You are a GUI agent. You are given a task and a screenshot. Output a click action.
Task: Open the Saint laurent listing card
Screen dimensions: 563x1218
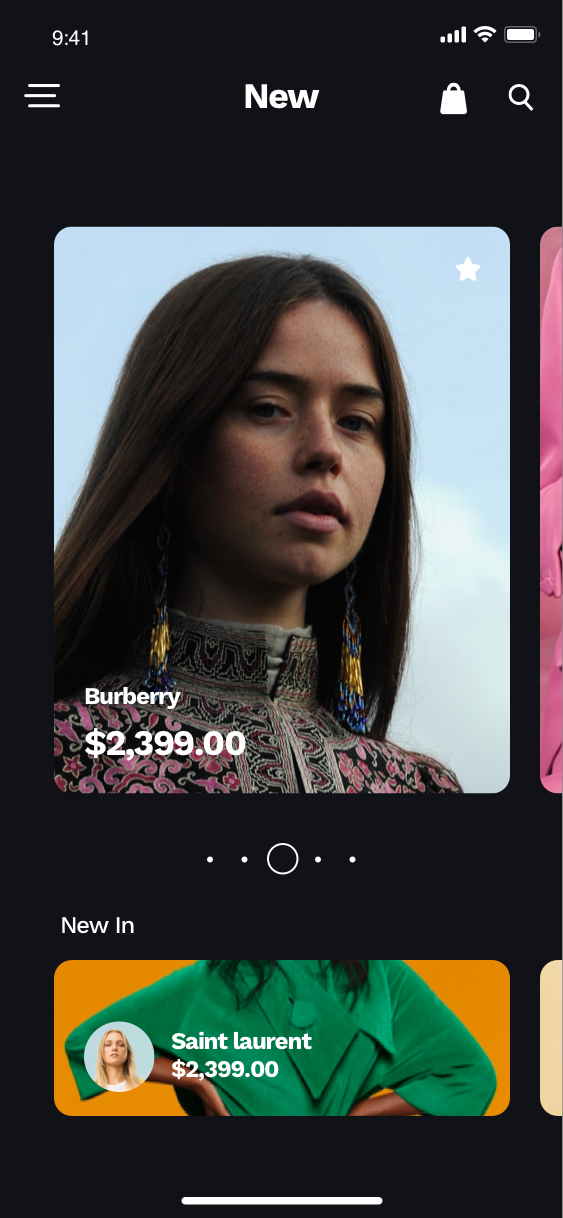282,1038
